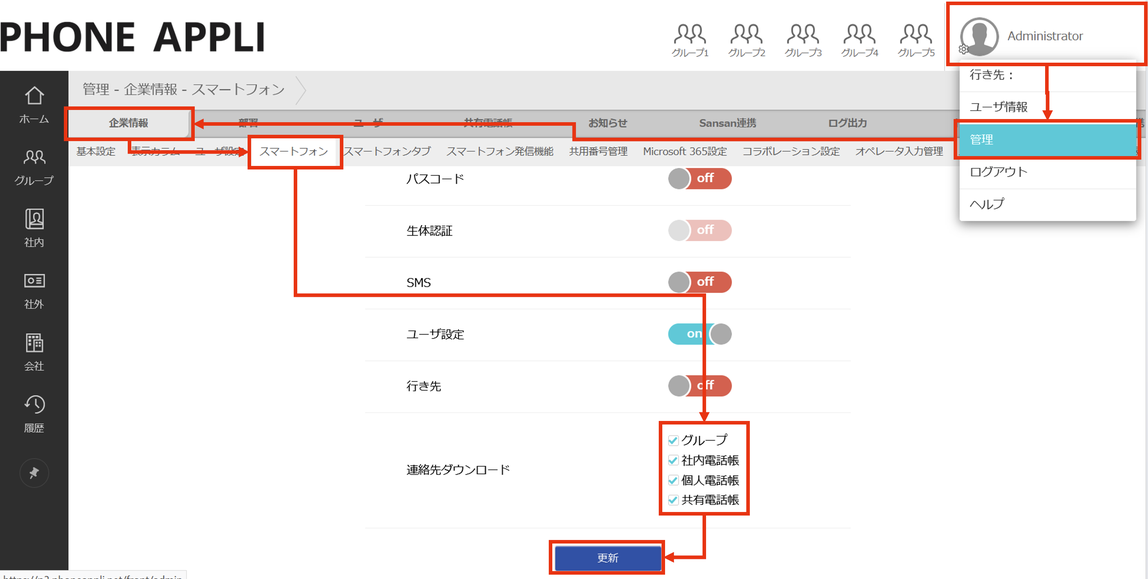Open the ホーム sidebar icon
Screen dimensions: 1148x579
click(x=34, y=105)
